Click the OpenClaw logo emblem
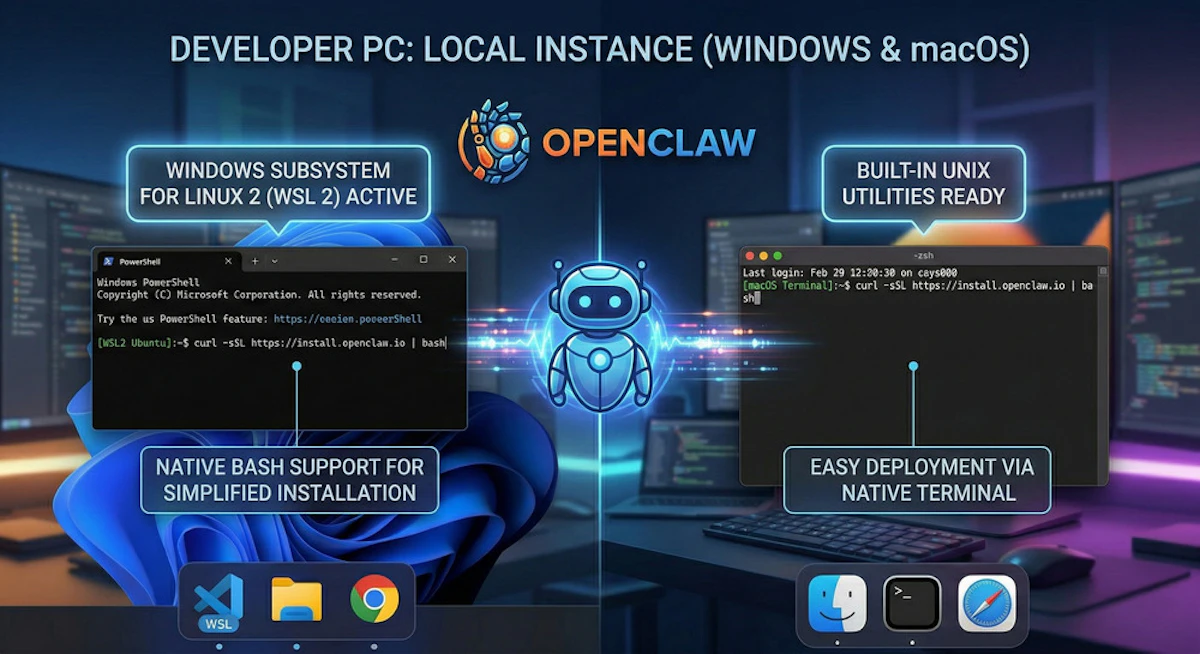The width and height of the screenshot is (1200, 654). tap(493, 141)
